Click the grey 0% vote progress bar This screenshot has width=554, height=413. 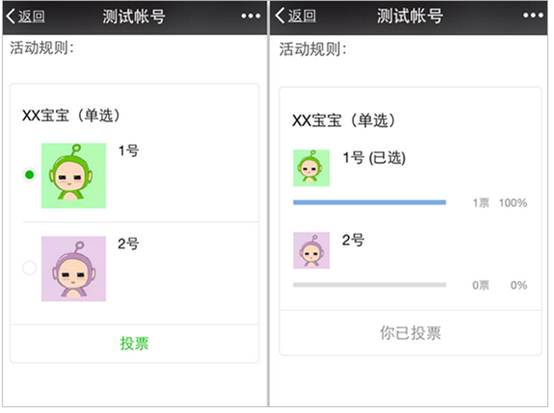[x=370, y=285]
